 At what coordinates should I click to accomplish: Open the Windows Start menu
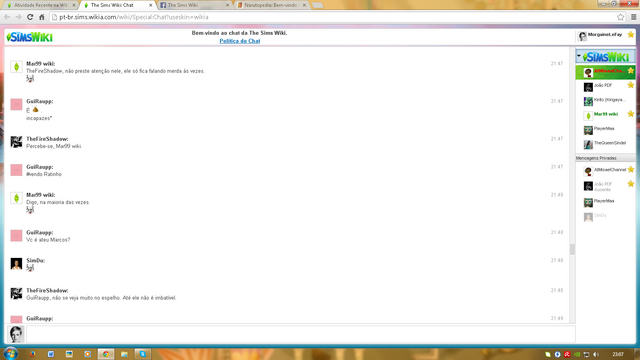(10, 353)
